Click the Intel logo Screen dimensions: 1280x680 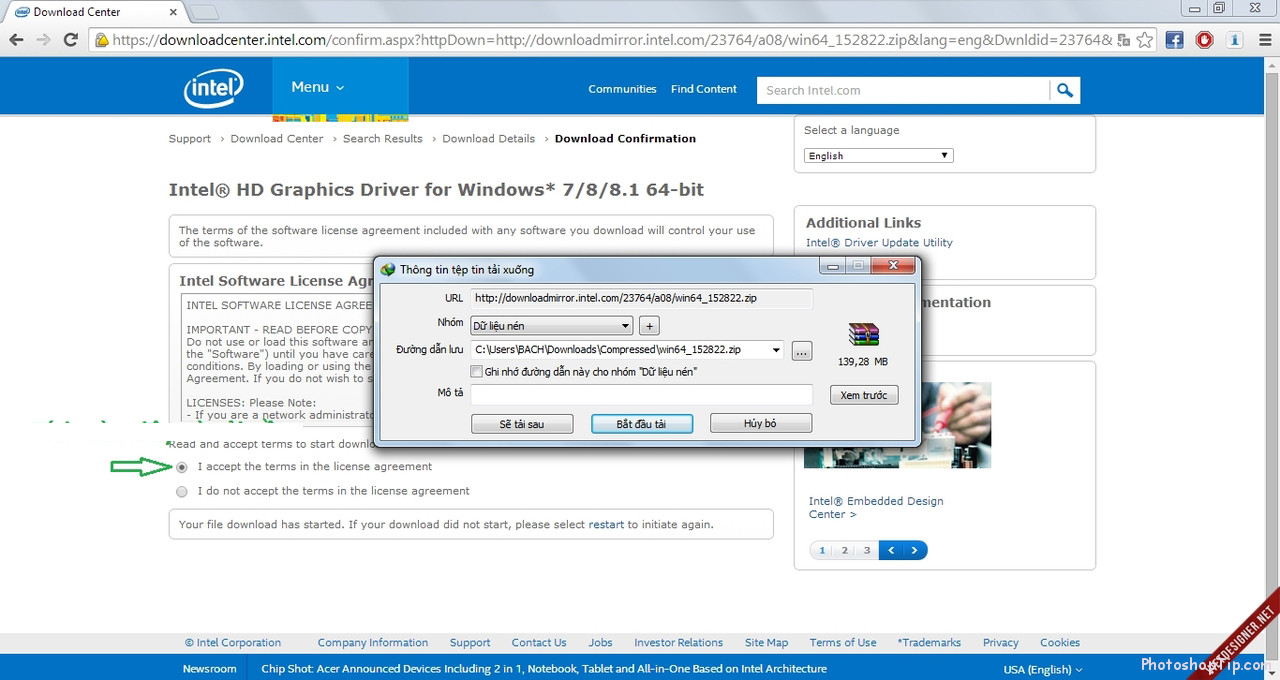pos(214,88)
